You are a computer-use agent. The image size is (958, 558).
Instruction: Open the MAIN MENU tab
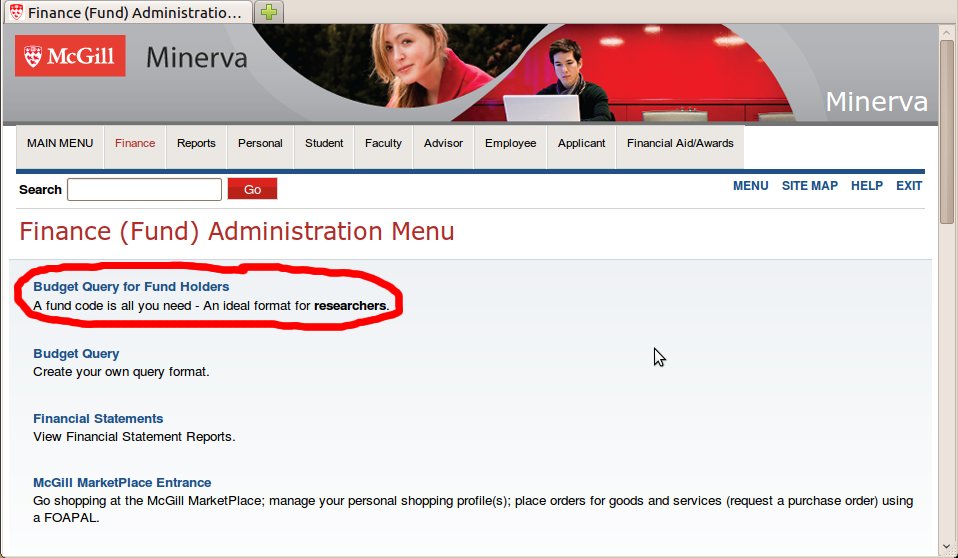pos(60,144)
